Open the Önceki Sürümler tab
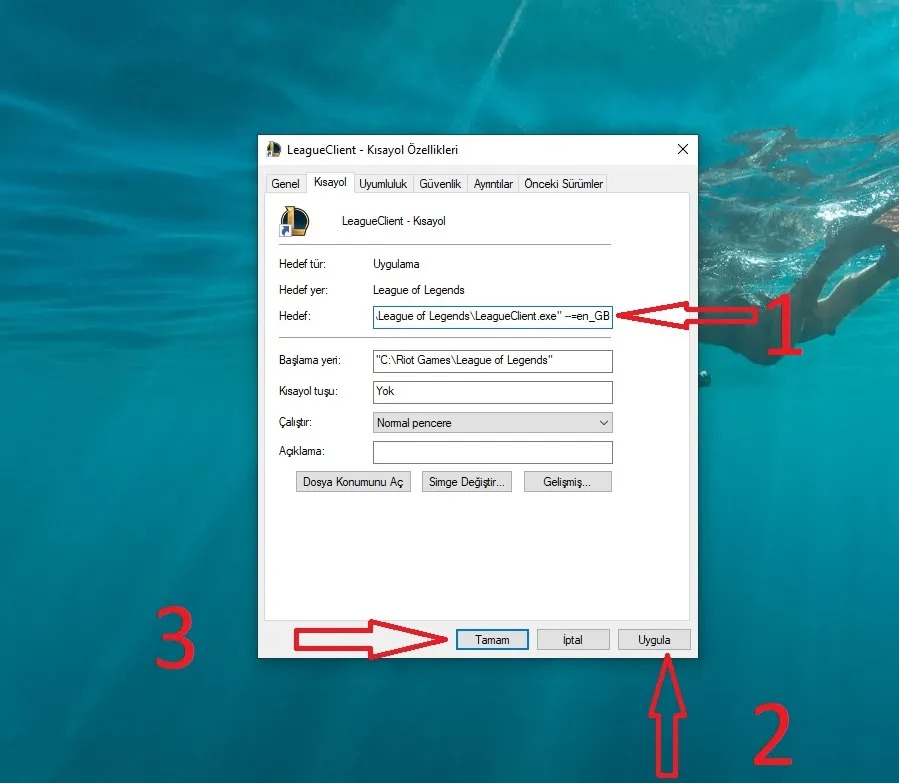899x783 pixels. 563,183
